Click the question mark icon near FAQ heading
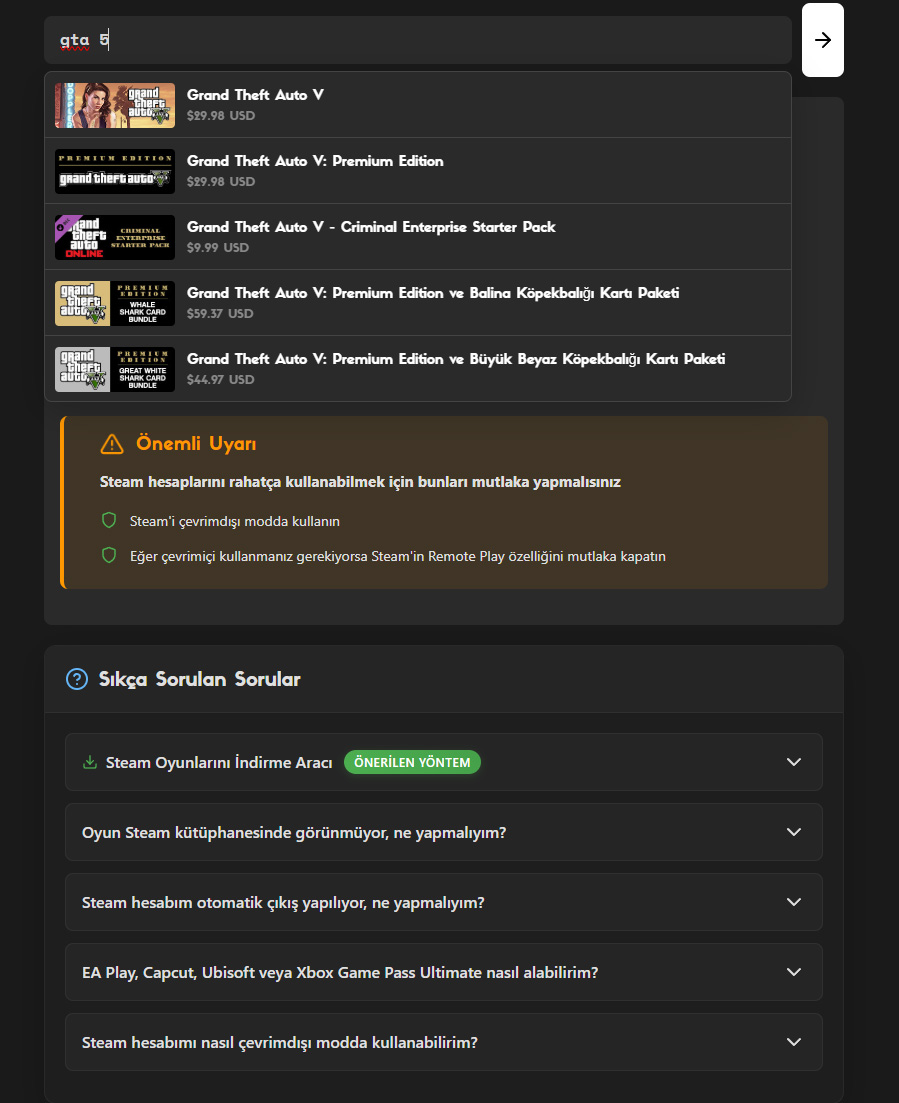The height and width of the screenshot is (1103, 899). [77, 679]
